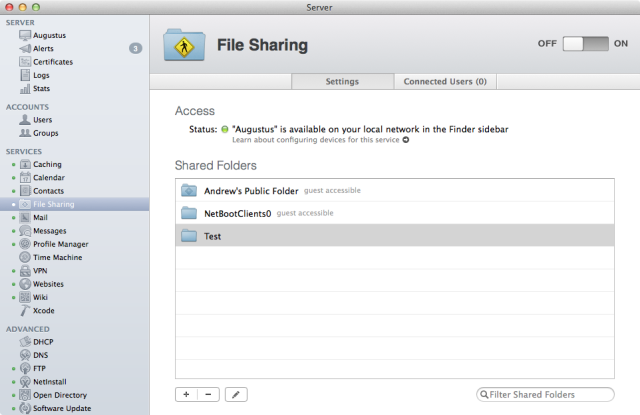Remove selected folder with minus button
Image resolution: width=640 pixels, height=415 pixels.
[209, 395]
